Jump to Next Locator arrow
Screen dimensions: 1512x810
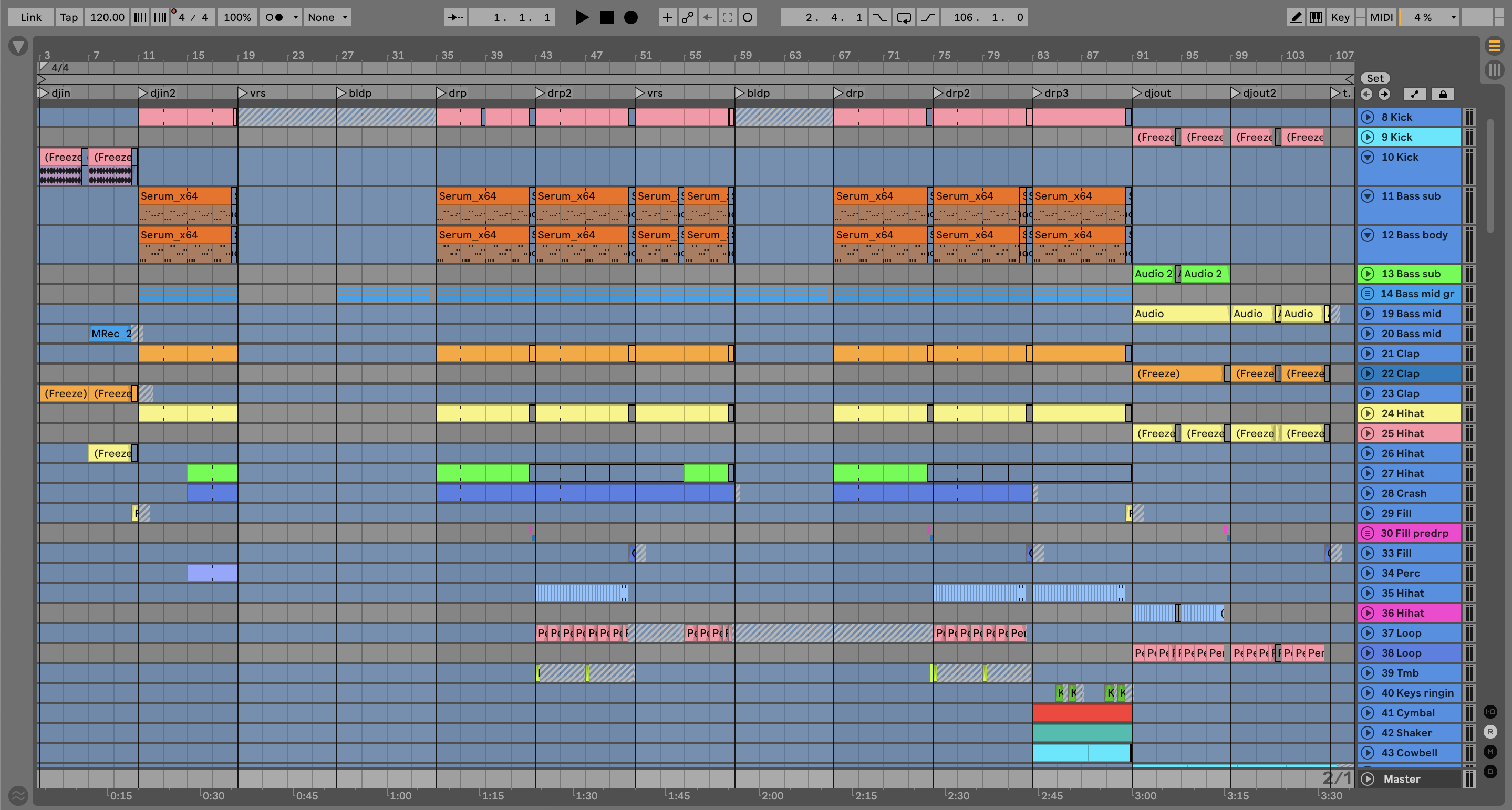(1384, 94)
